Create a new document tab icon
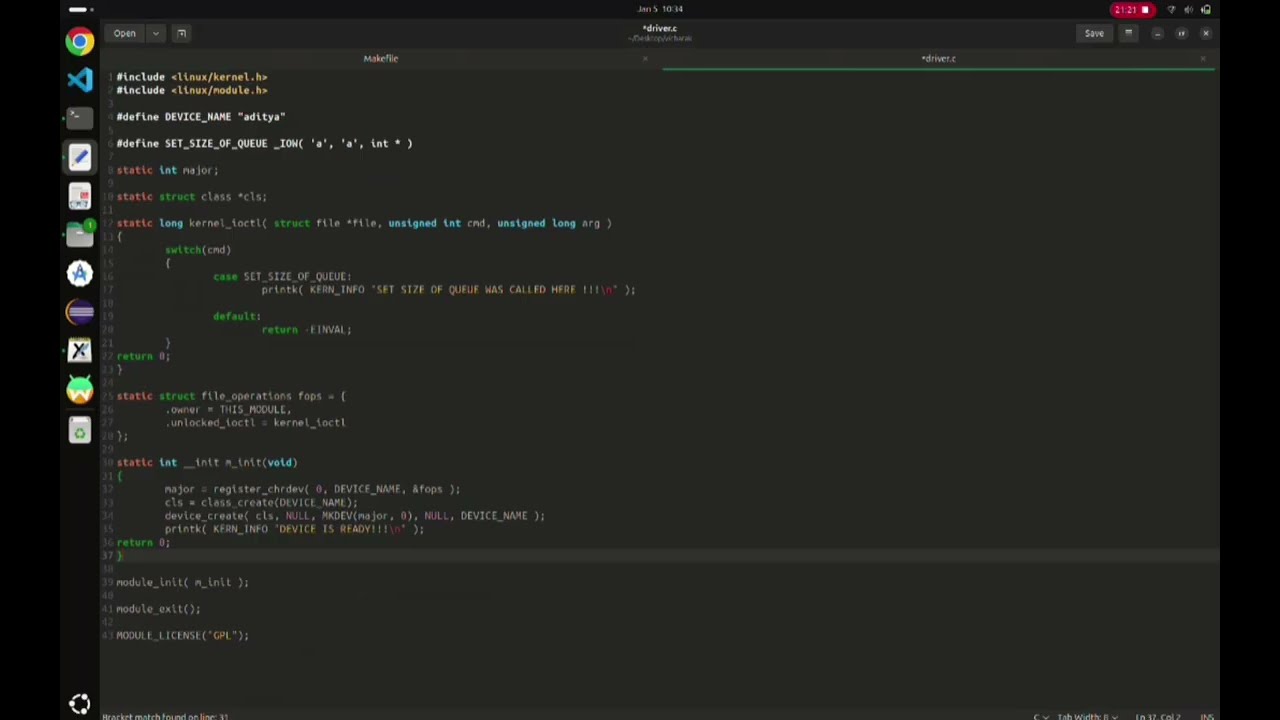 pos(181,33)
